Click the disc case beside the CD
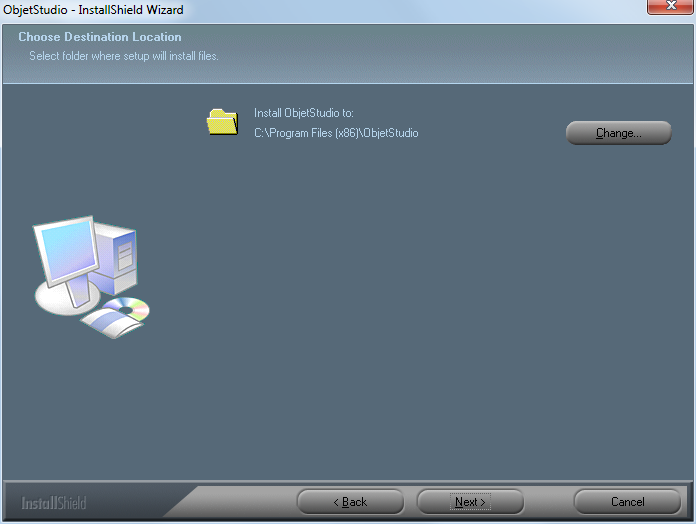Image resolution: width=696 pixels, height=524 pixels. tap(105, 323)
